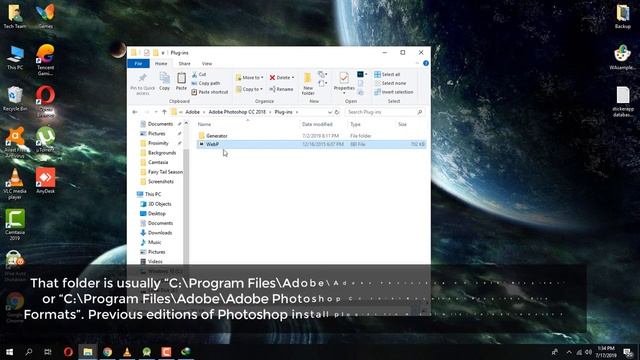Cut the selected WebP file
The image size is (640, 360).
tap(199, 74)
